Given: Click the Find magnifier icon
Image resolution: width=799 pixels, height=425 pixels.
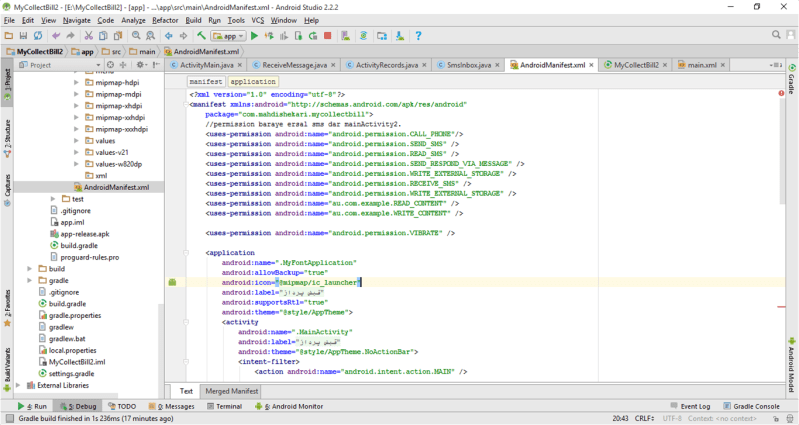Looking at the screenshot, I should [136, 36].
